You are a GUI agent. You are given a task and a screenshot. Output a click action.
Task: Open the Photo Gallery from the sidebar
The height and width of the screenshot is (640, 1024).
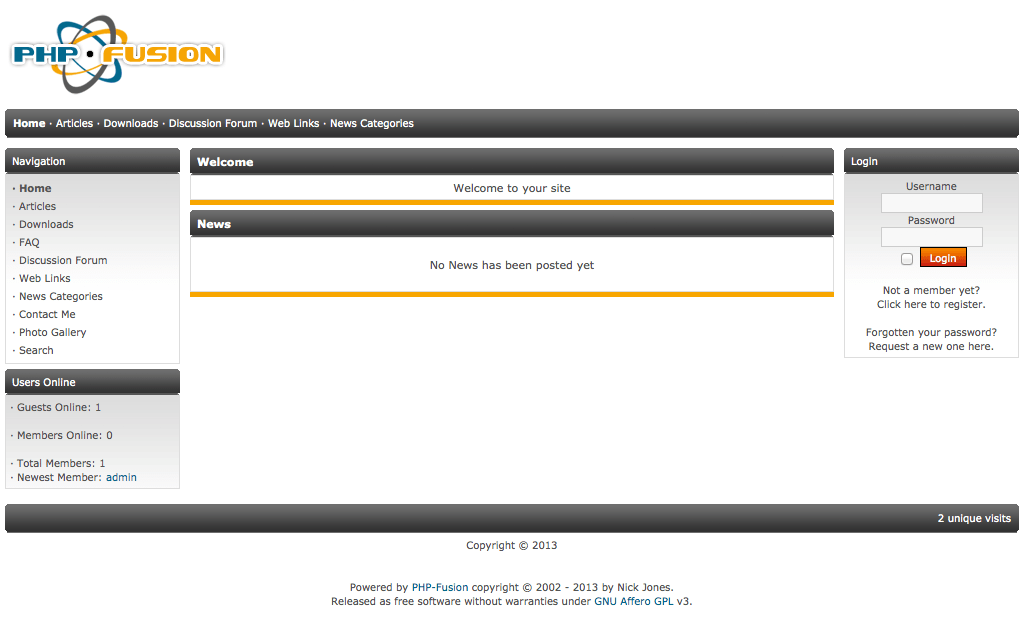point(52,332)
